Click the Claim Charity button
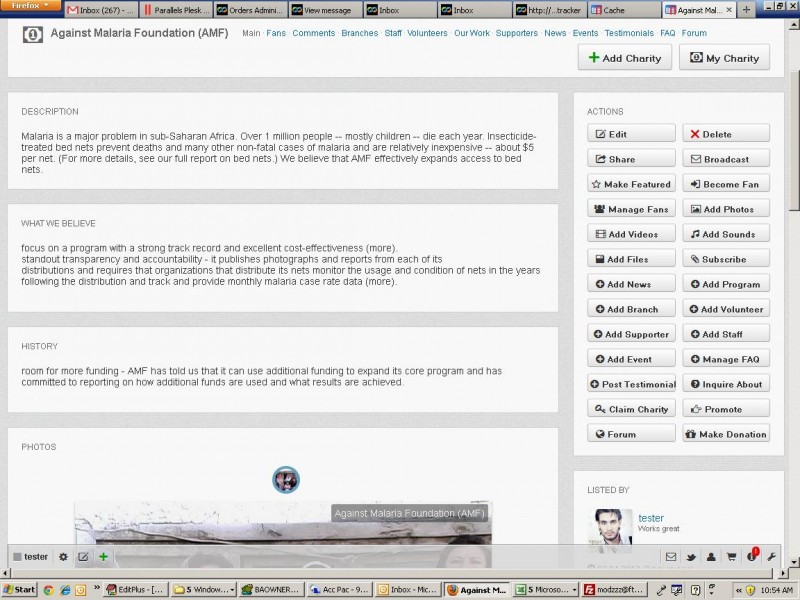The width and height of the screenshot is (800, 600). [x=631, y=409]
